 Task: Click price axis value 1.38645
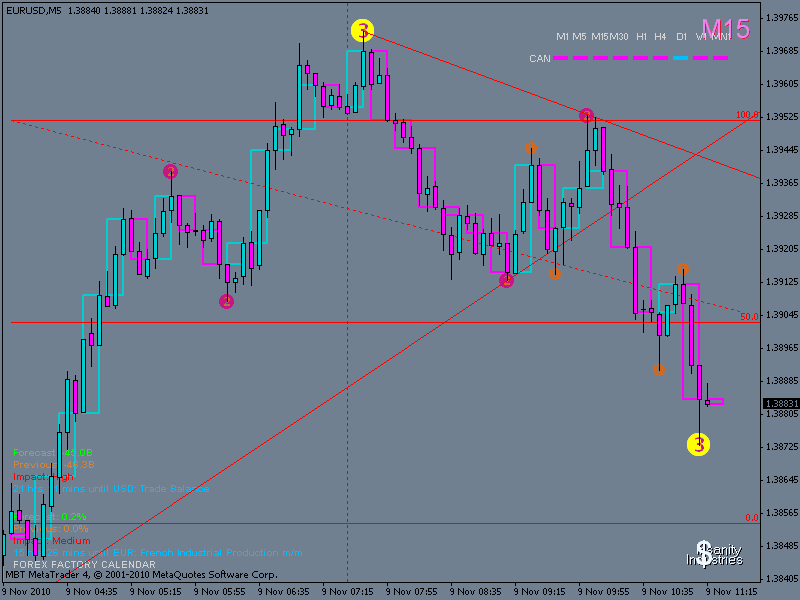point(782,480)
